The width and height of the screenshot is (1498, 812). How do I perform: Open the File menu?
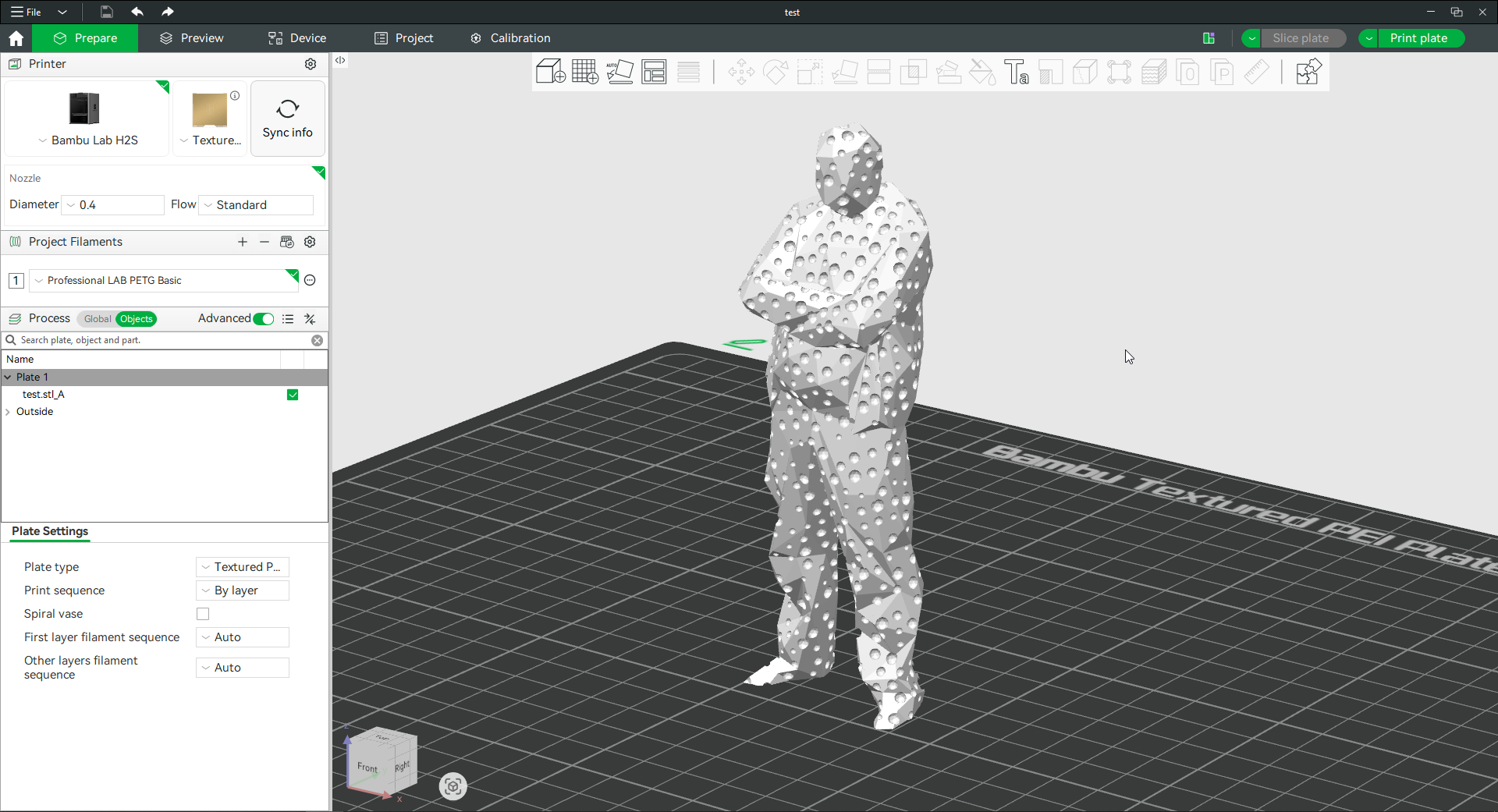pos(24,12)
